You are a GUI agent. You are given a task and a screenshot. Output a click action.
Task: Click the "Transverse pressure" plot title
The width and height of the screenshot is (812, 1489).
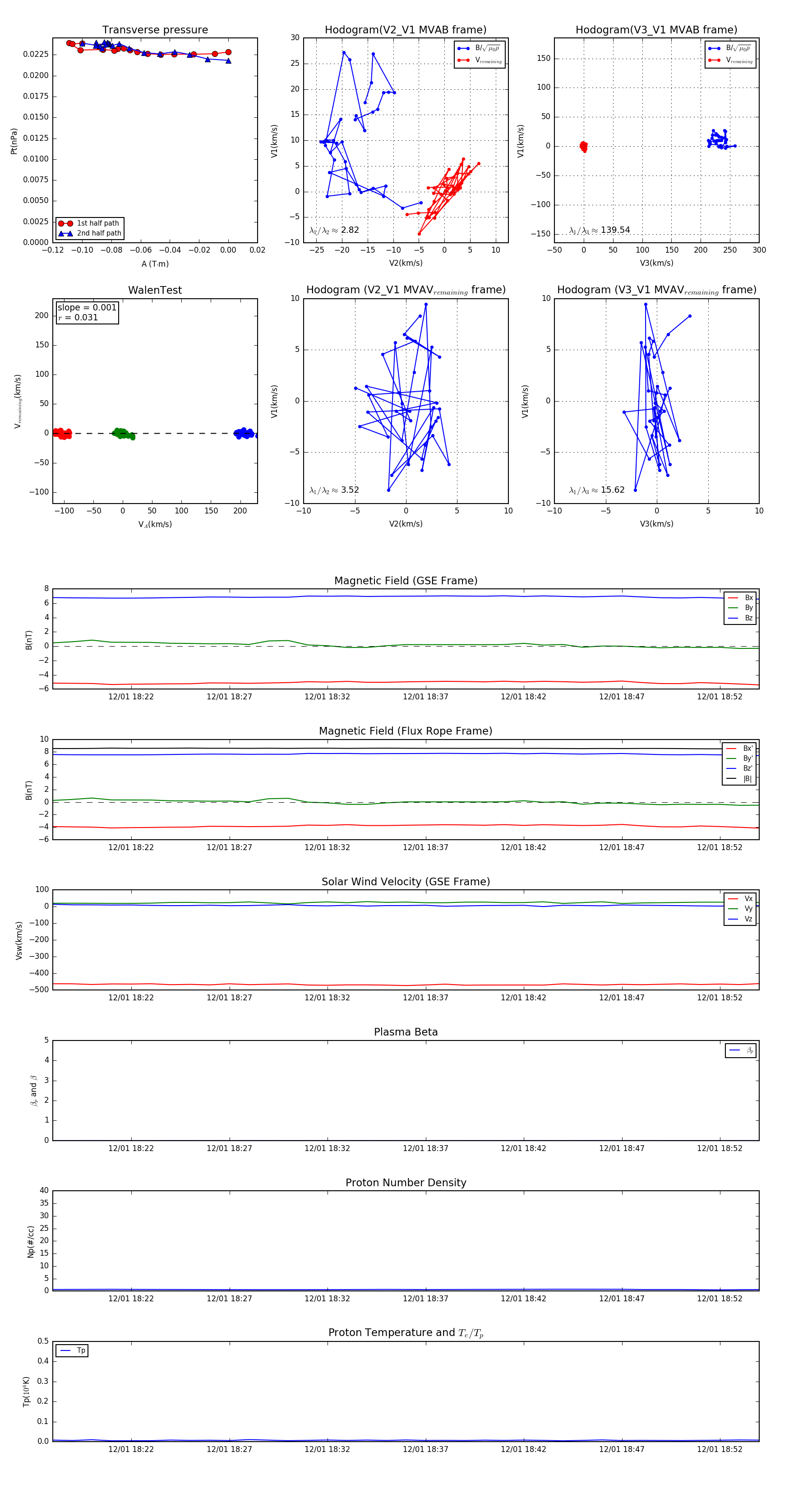pyautogui.click(x=155, y=30)
